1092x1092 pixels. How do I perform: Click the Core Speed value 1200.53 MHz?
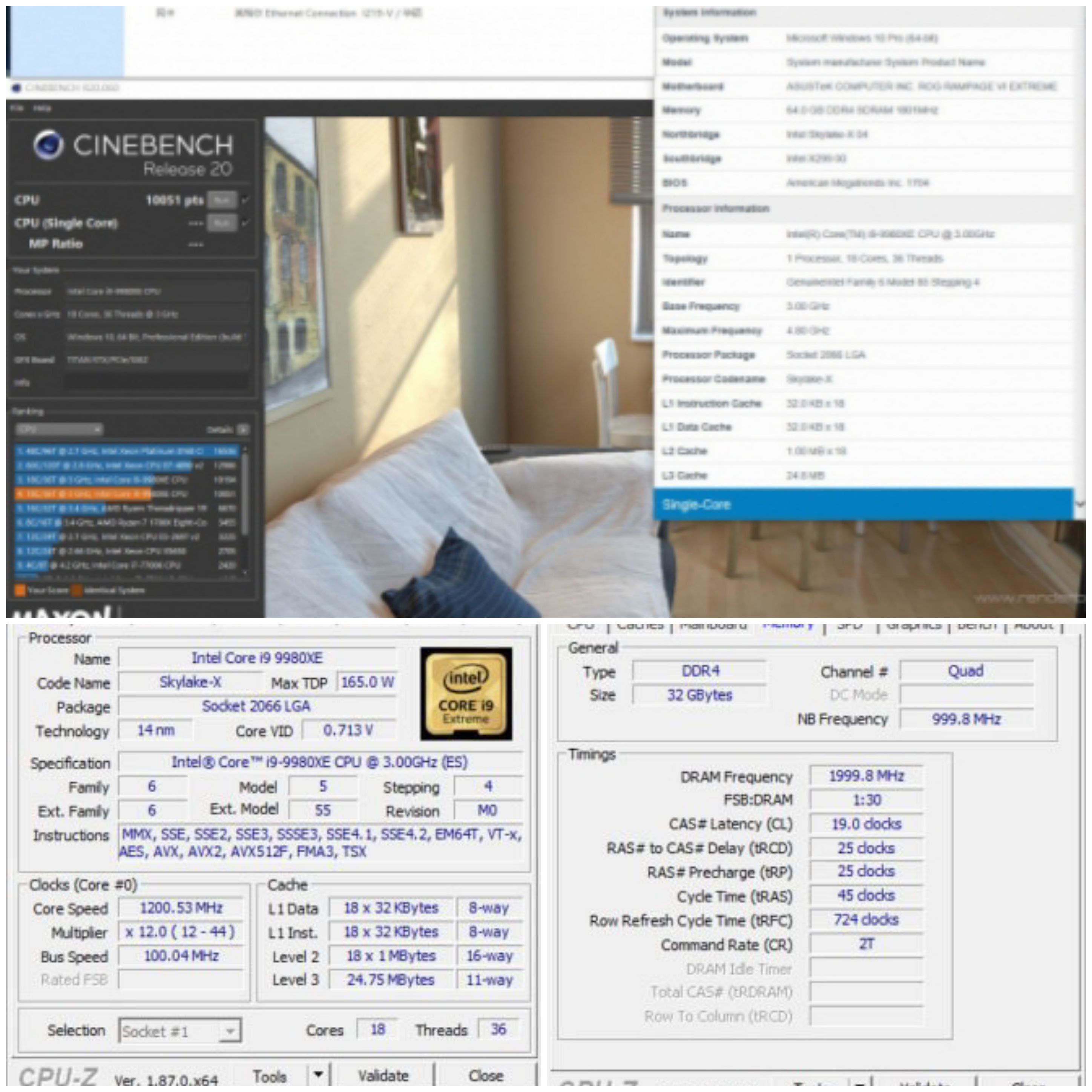pyautogui.click(x=181, y=908)
